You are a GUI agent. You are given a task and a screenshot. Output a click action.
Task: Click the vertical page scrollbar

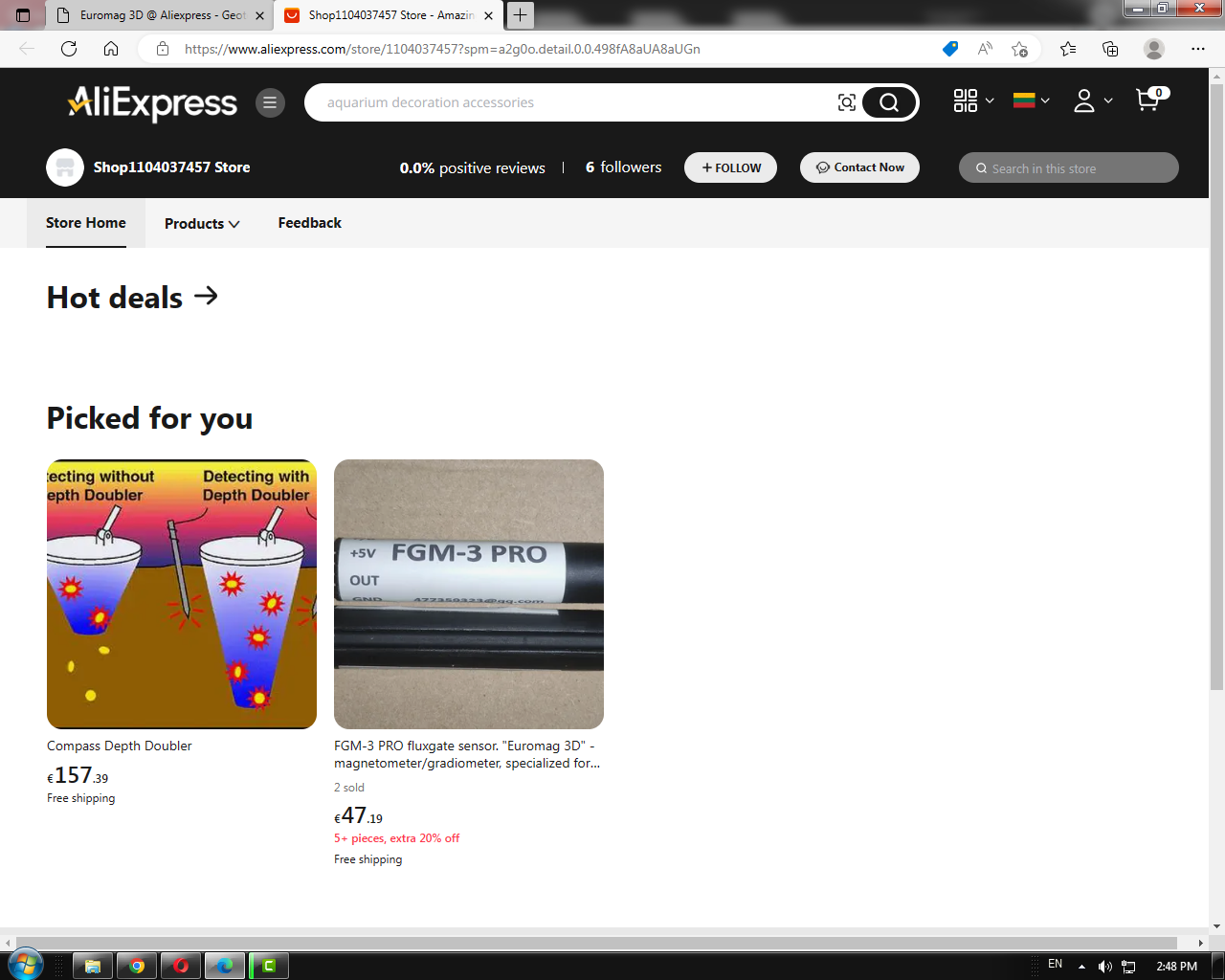1216,386
